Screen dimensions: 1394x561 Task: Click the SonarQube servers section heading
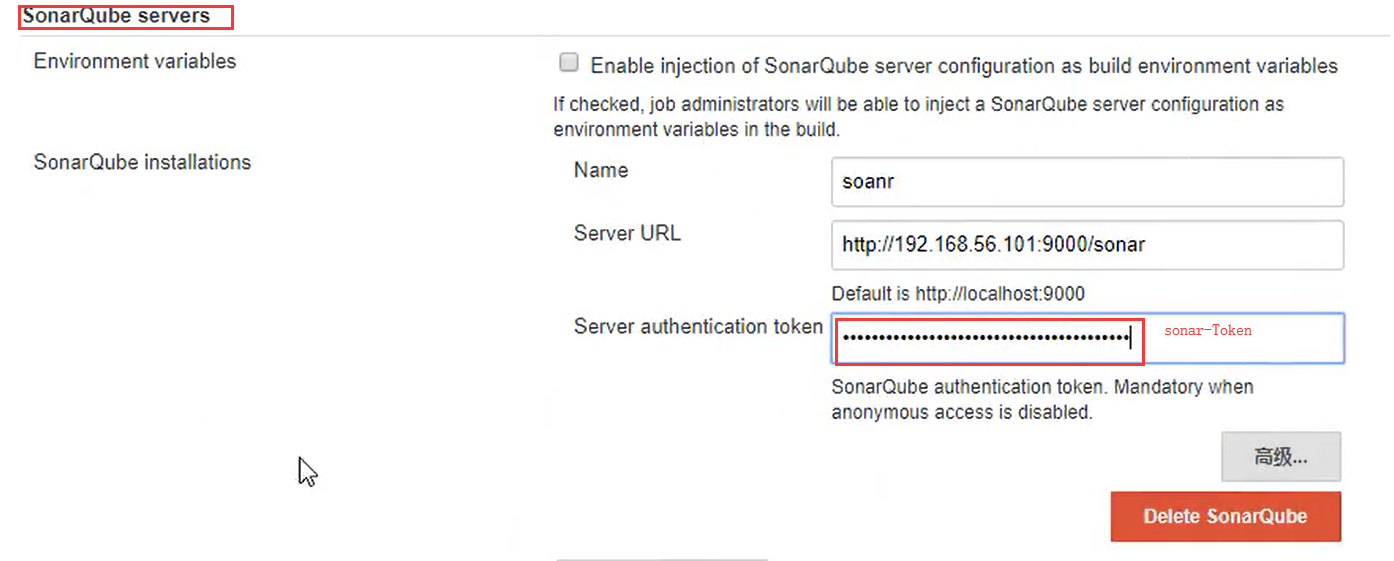[117, 16]
